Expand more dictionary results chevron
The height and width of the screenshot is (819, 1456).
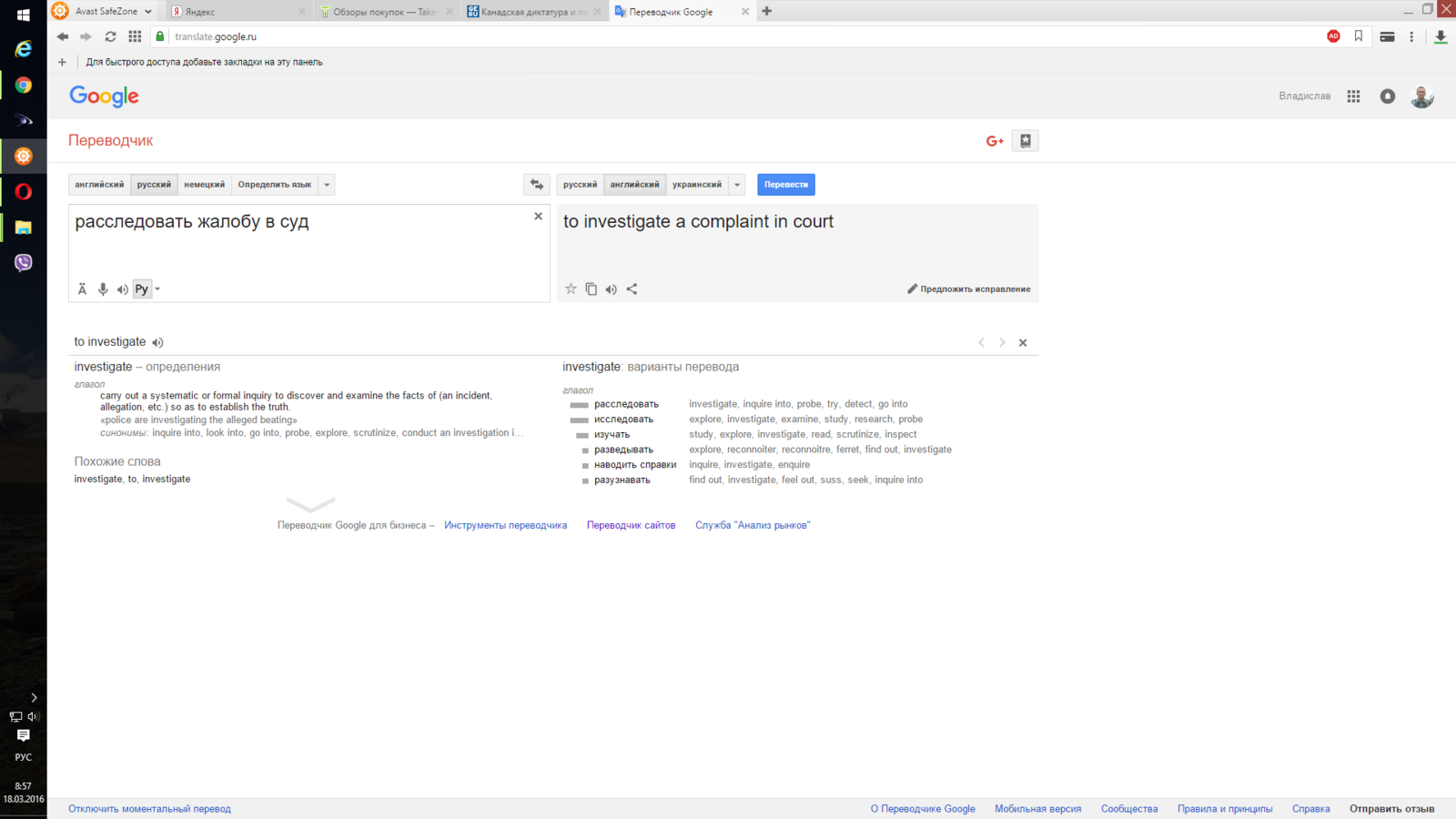(310, 503)
